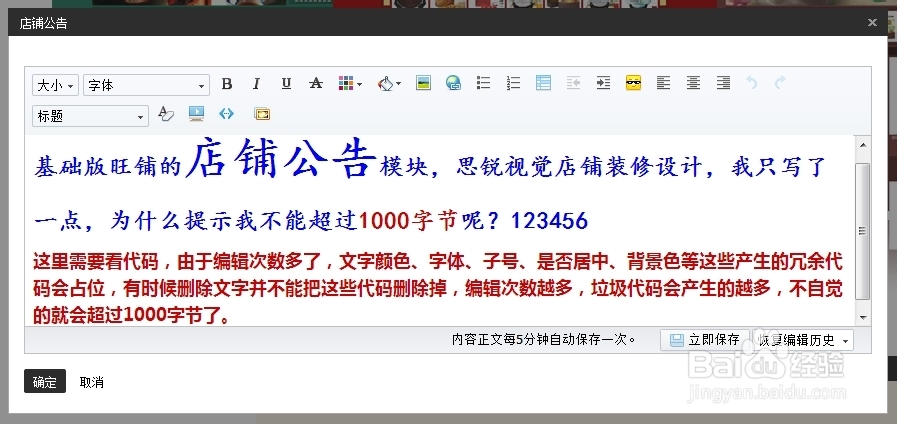Toggle underline formatting
This screenshot has height=424, width=897.
(287, 84)
